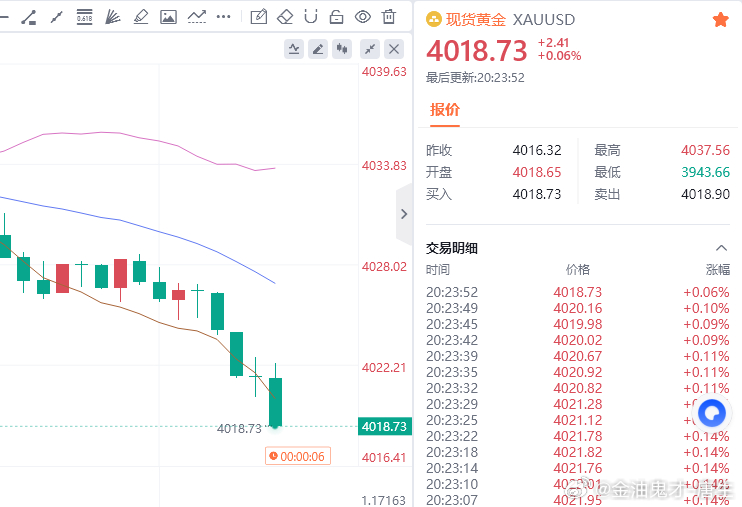Viewport: 742px width, 507px height.
Task: Toggle the drawing lock icon
Action: click(336, 17)
